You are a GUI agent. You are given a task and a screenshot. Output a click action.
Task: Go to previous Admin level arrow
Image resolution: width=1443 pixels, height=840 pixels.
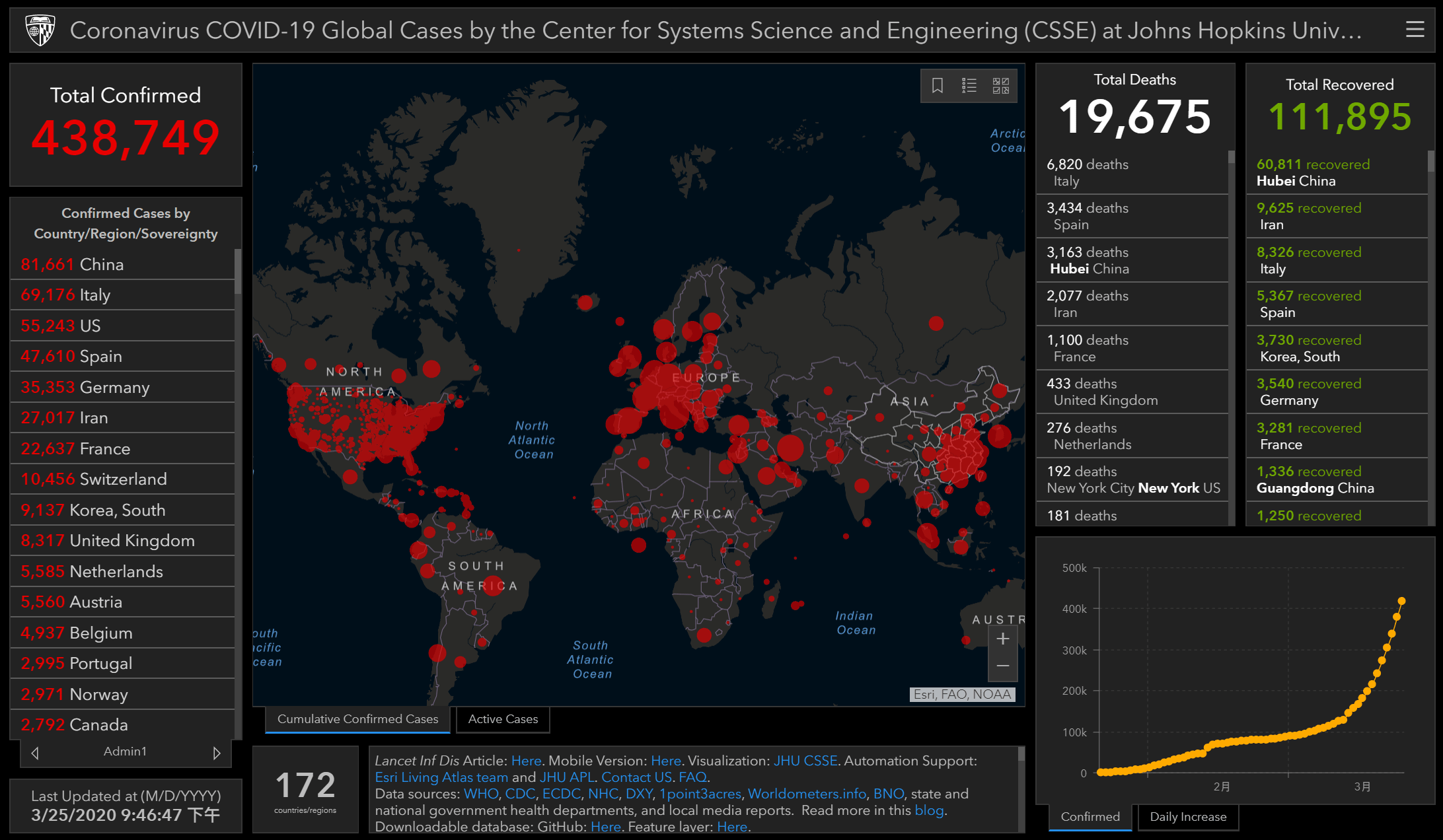[x=35, y=753]
